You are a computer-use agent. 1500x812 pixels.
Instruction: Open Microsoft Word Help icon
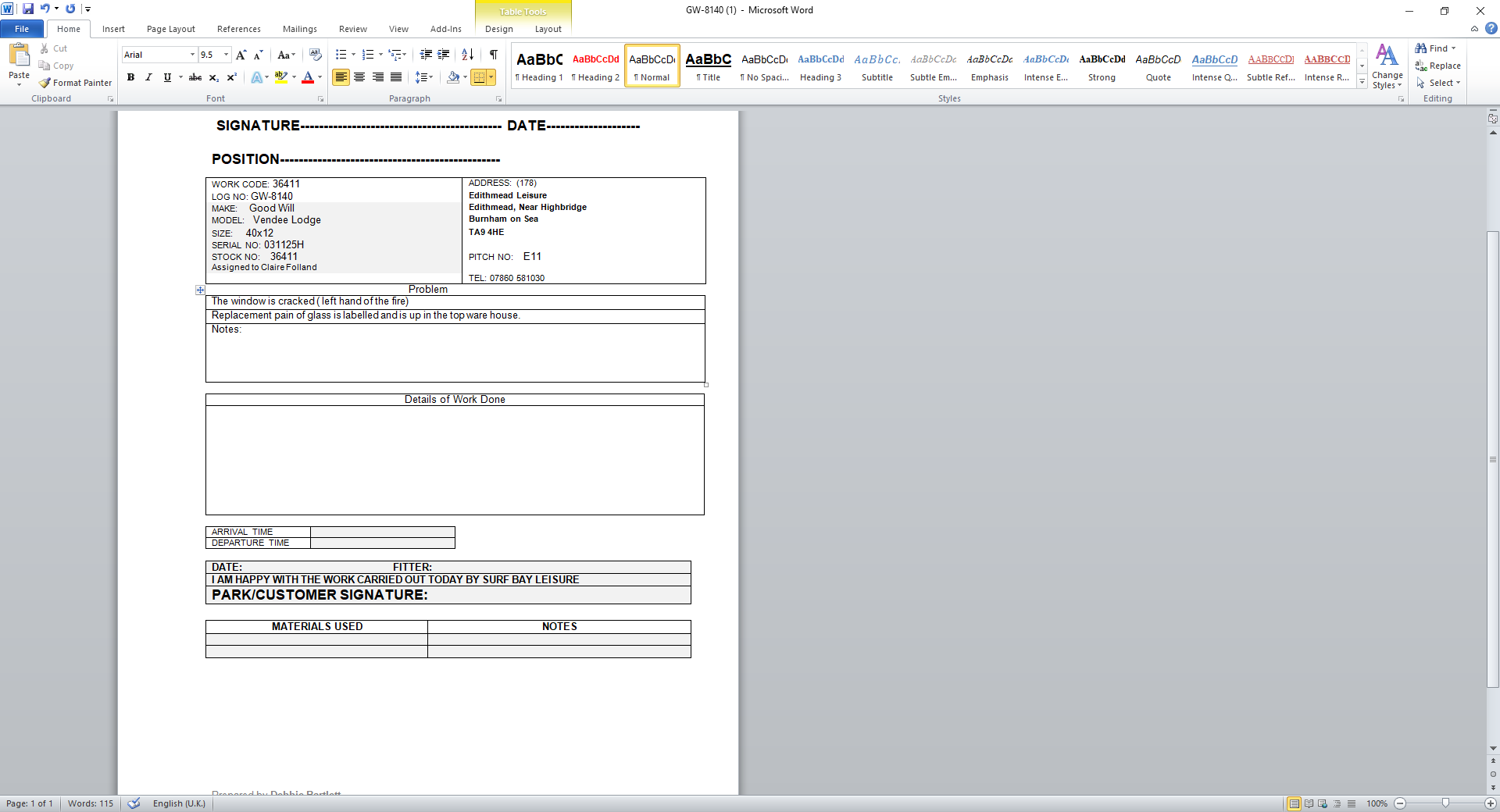[x=1491, y=29]
